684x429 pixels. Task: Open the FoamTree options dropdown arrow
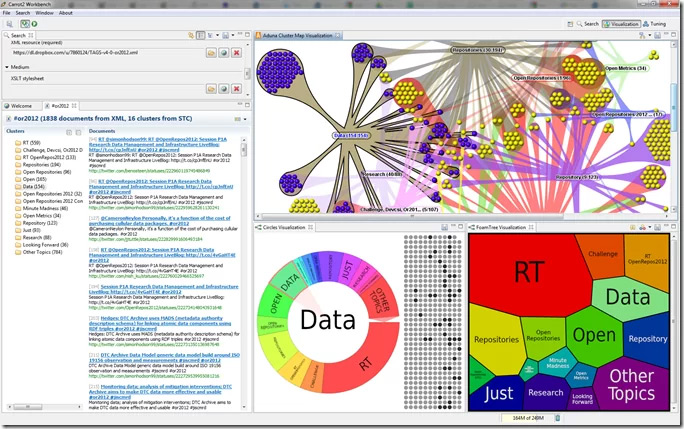[650, 227]
